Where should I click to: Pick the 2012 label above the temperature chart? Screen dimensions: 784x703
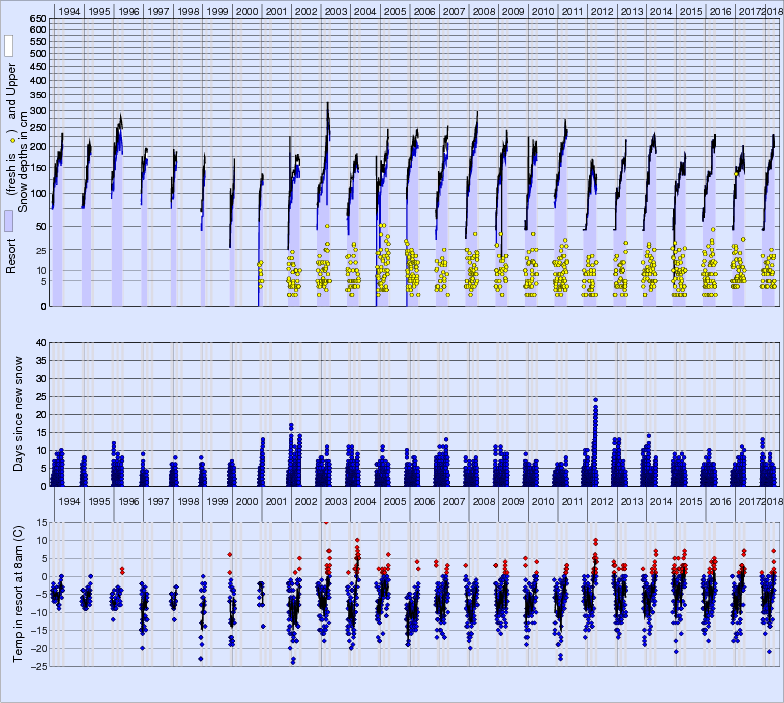[x=602, y=501]
